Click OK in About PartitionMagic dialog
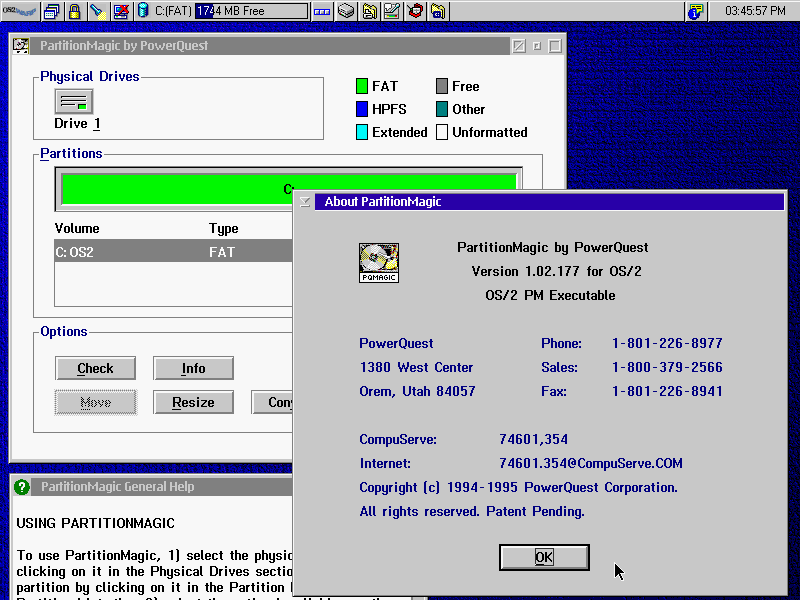The width and height of the screenshot is (800, 600). pyautogui.click(x=544, y=557)
